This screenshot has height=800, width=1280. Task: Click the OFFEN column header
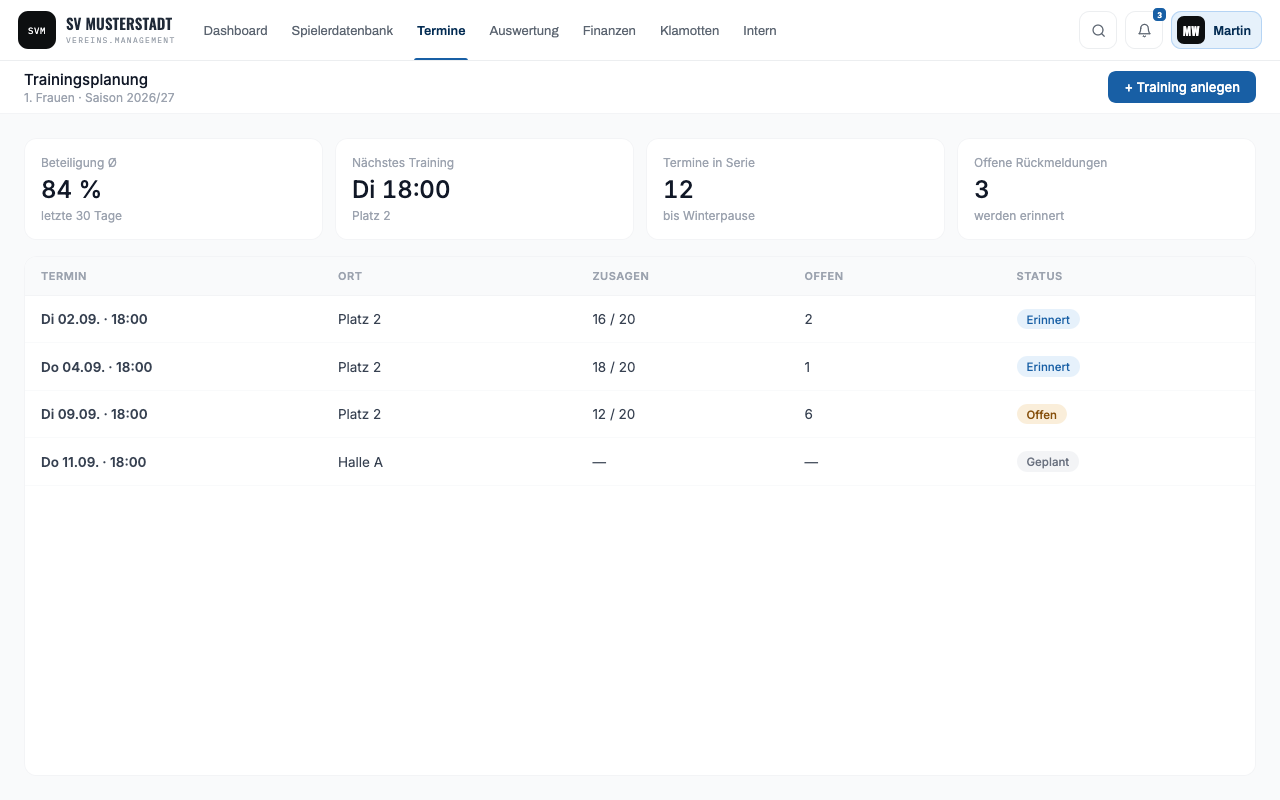click(x=824, y=276)
